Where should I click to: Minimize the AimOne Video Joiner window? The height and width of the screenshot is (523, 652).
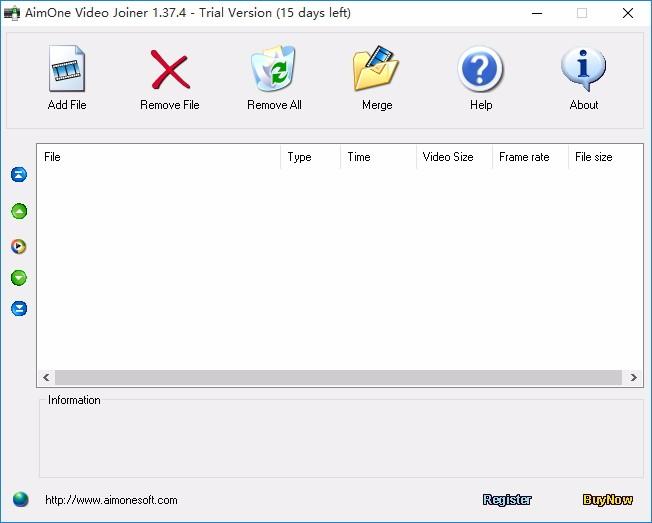[537, 13]
